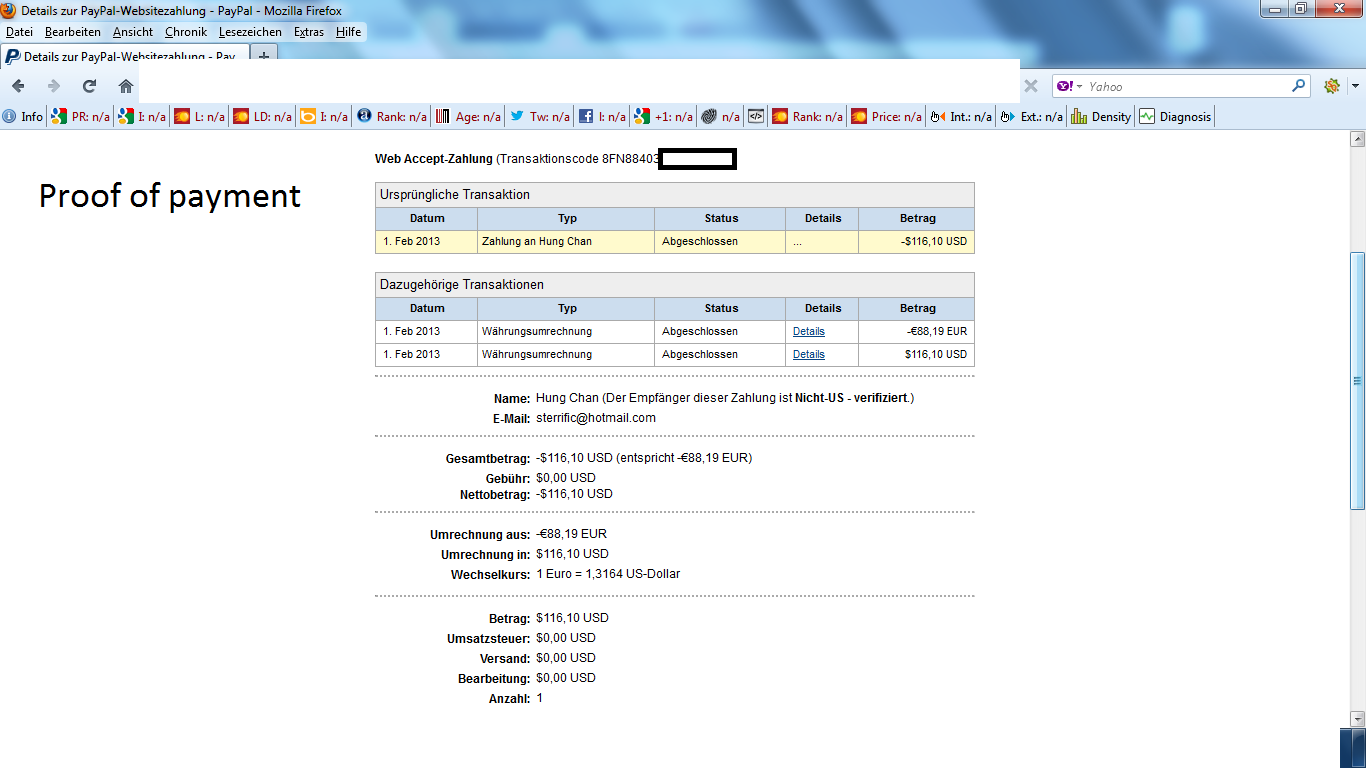Click external links 'Ext.: n/a' item
Image resolution: width=1366 pixels, height=768 pixels.
pyautogui.click(x=1032, y=117)
